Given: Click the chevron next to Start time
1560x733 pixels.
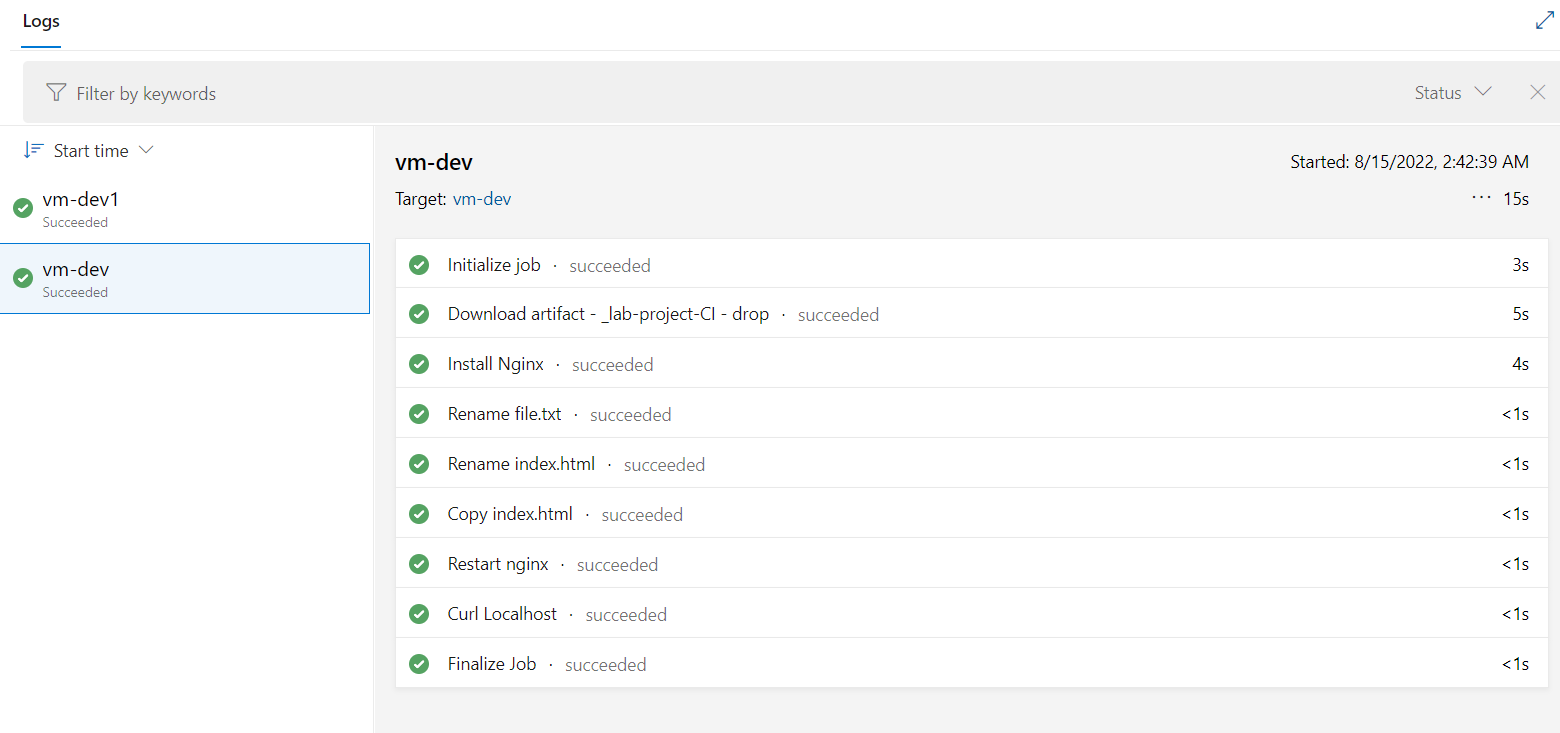Looking at the screenshot, I should click(146, 150).
